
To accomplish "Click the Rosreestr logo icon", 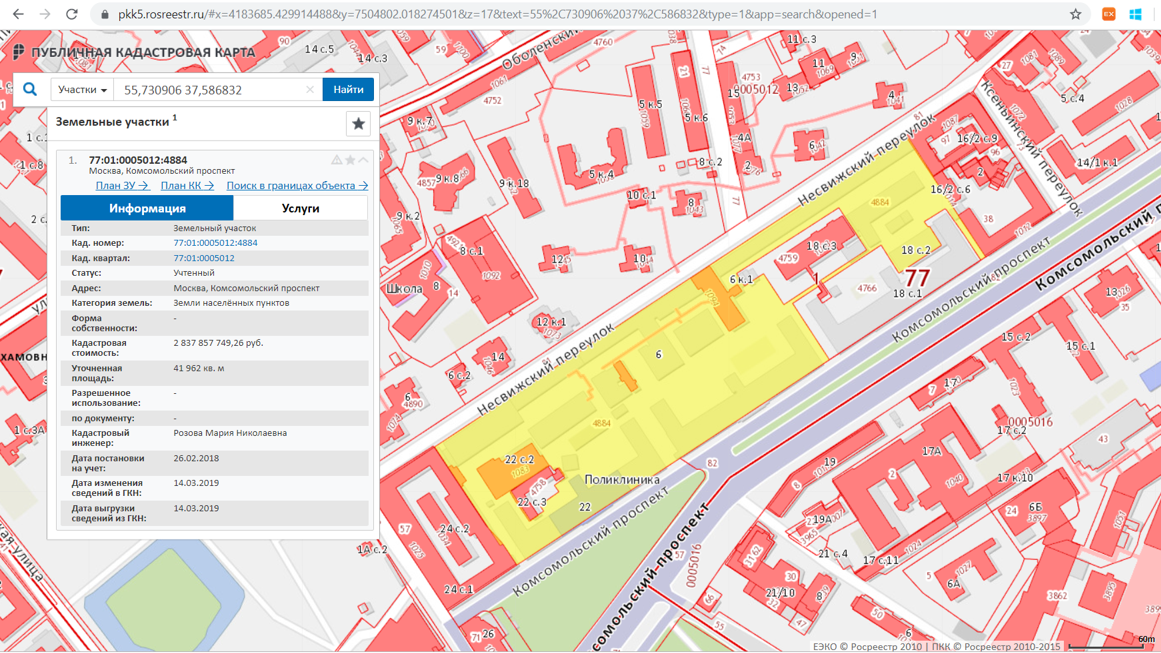I will (19, 52).
